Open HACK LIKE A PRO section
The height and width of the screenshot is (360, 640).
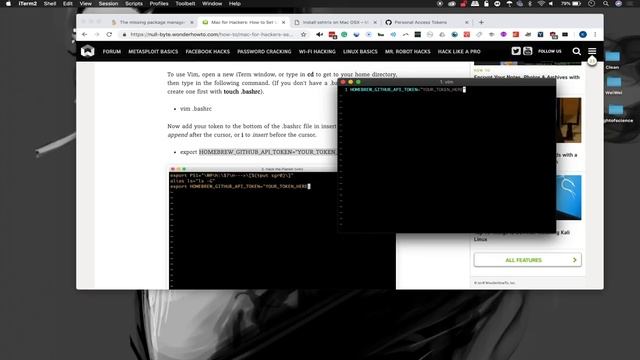(x=459, y=52)
